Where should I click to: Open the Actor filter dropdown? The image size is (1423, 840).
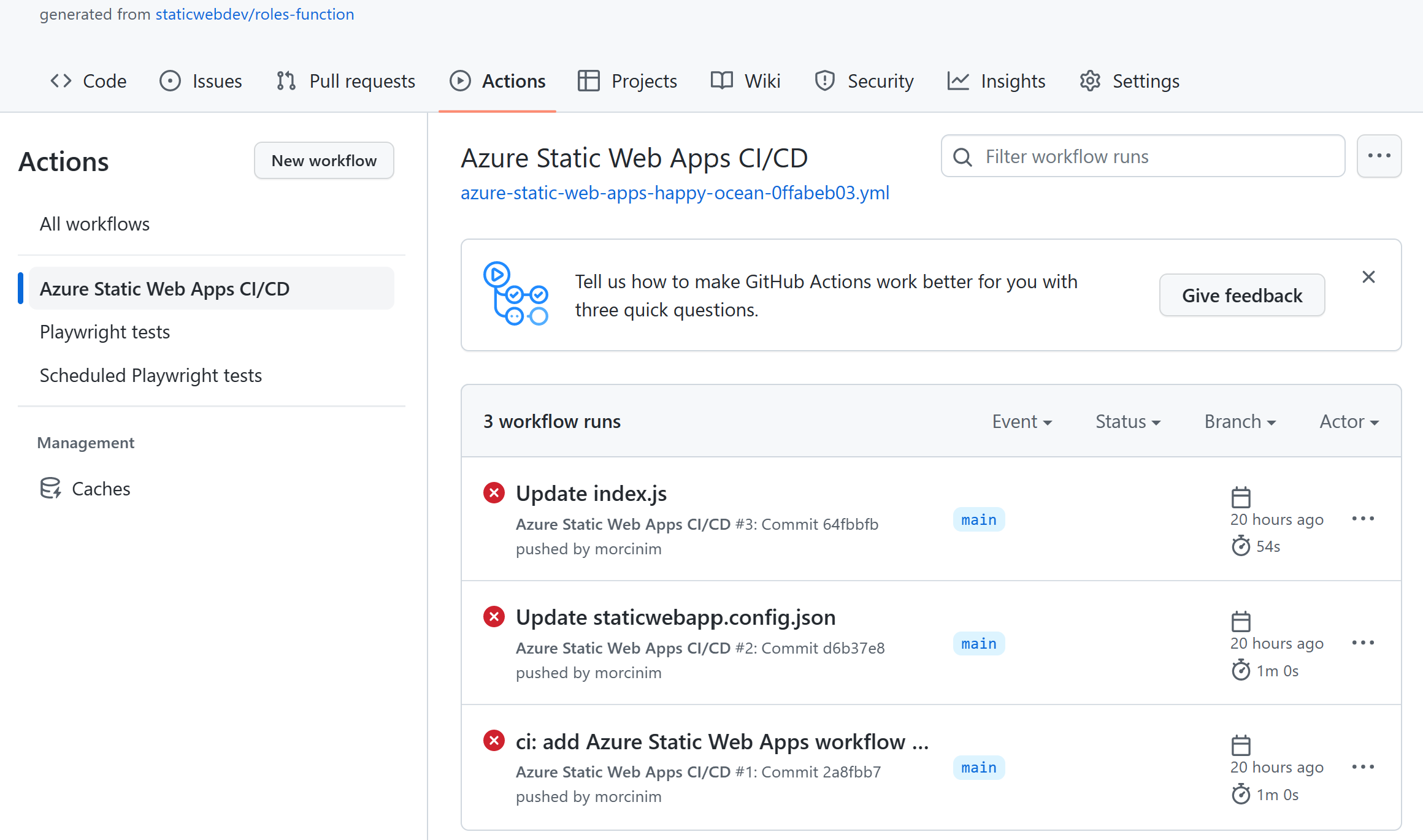[1348, 421]
